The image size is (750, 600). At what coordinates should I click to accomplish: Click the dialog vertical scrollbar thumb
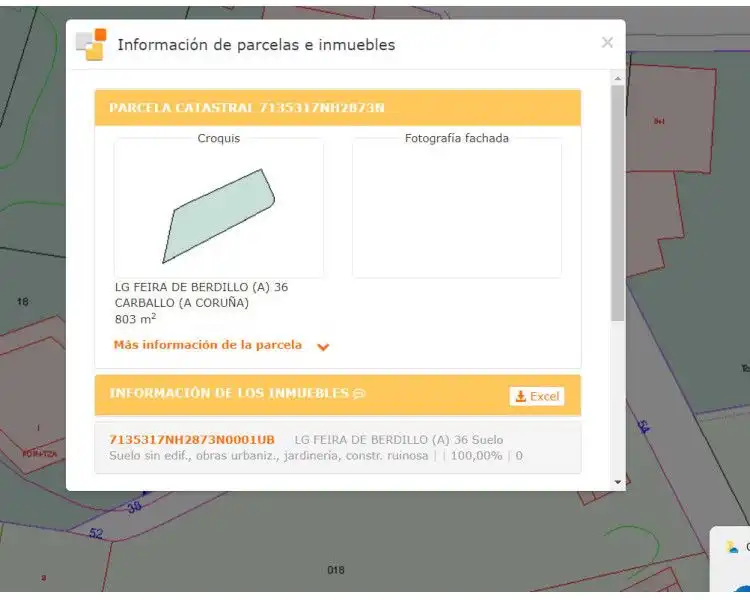click(x=618, y=203)
